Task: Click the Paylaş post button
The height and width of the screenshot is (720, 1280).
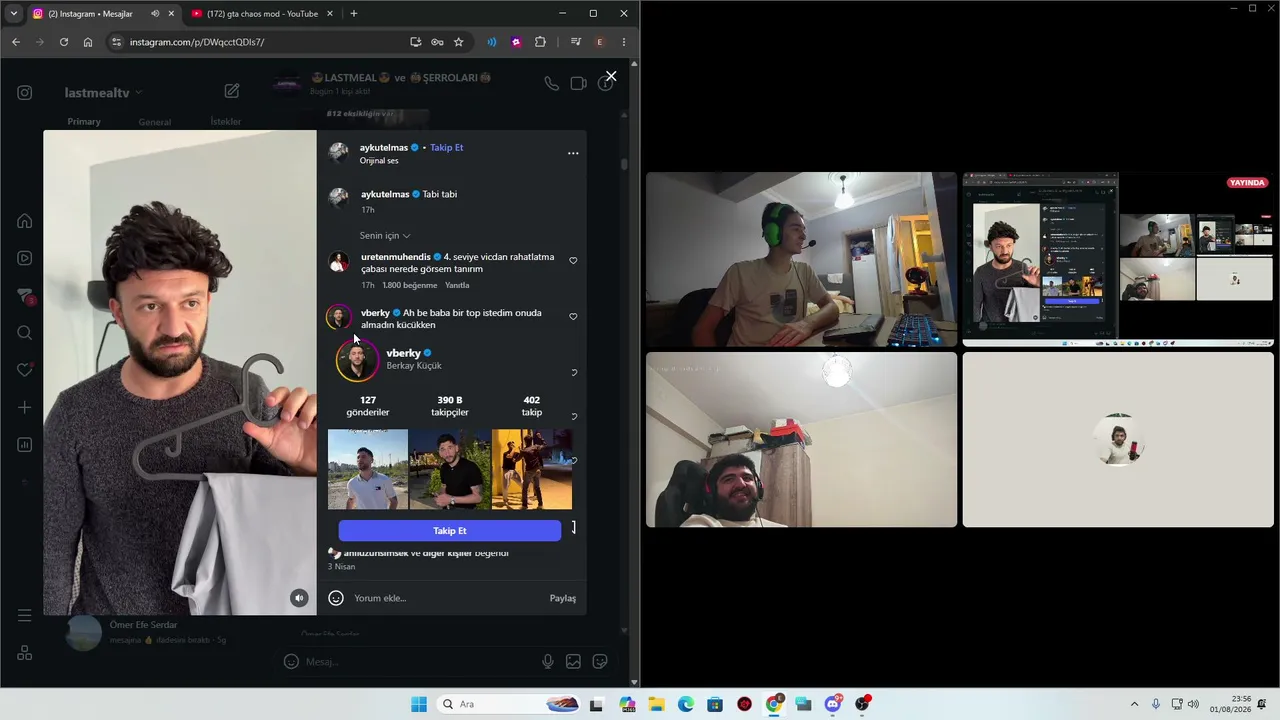Action: [x=563, y=598]
